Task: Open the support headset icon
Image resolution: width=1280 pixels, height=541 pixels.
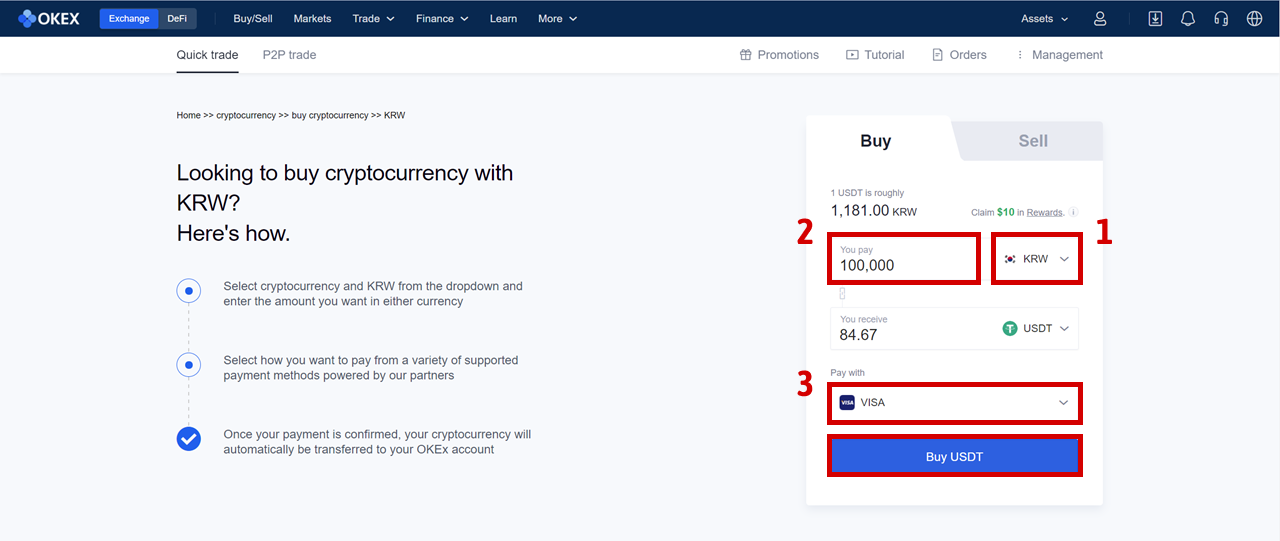Action: [1221, 18]
